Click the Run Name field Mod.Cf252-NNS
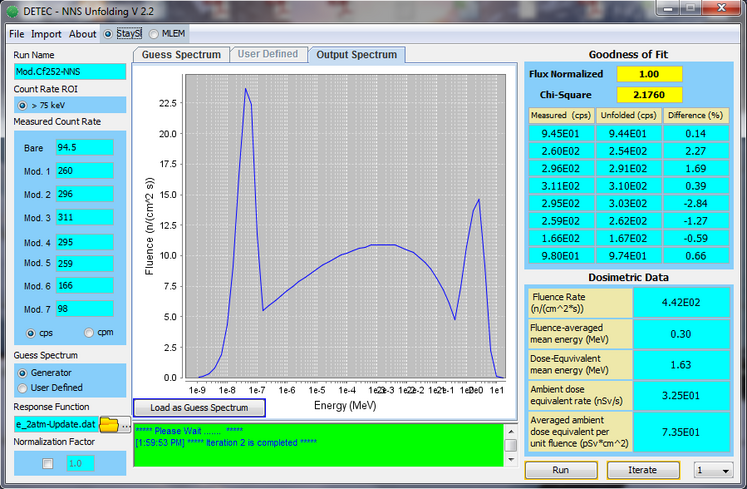Viewport: 747px width, 489px height. pyautogui.click(x=70, y=72)
